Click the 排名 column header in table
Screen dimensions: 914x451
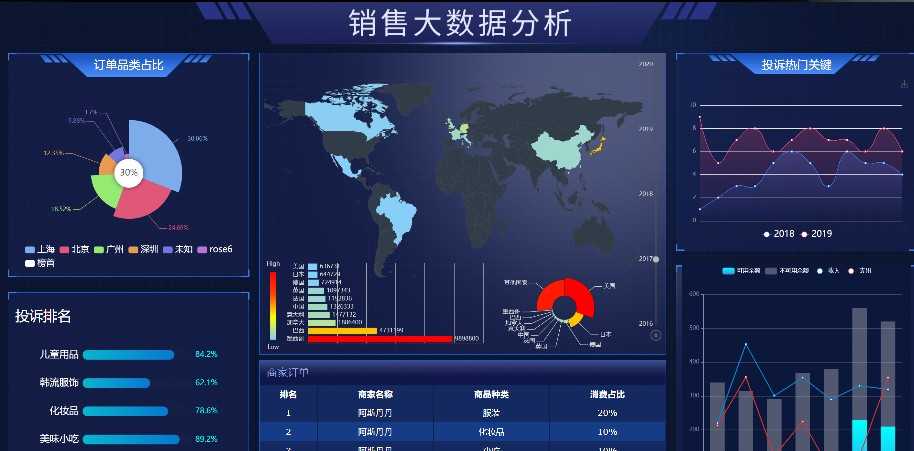point(289,394)
